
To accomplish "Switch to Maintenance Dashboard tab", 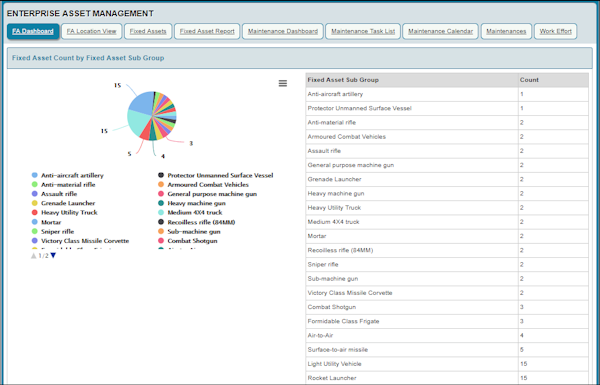I will point(283,31).
